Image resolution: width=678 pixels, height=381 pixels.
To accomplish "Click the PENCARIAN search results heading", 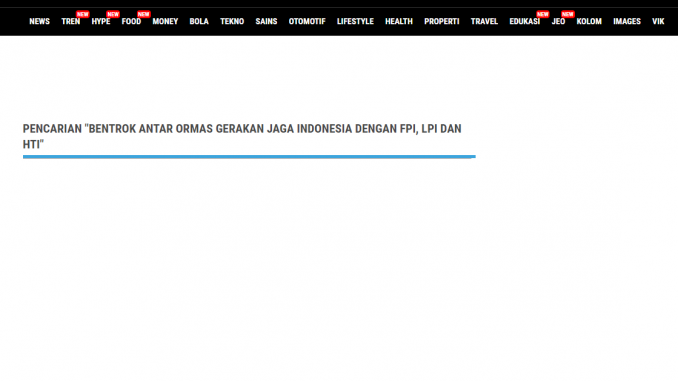I will tap(242, 136).
